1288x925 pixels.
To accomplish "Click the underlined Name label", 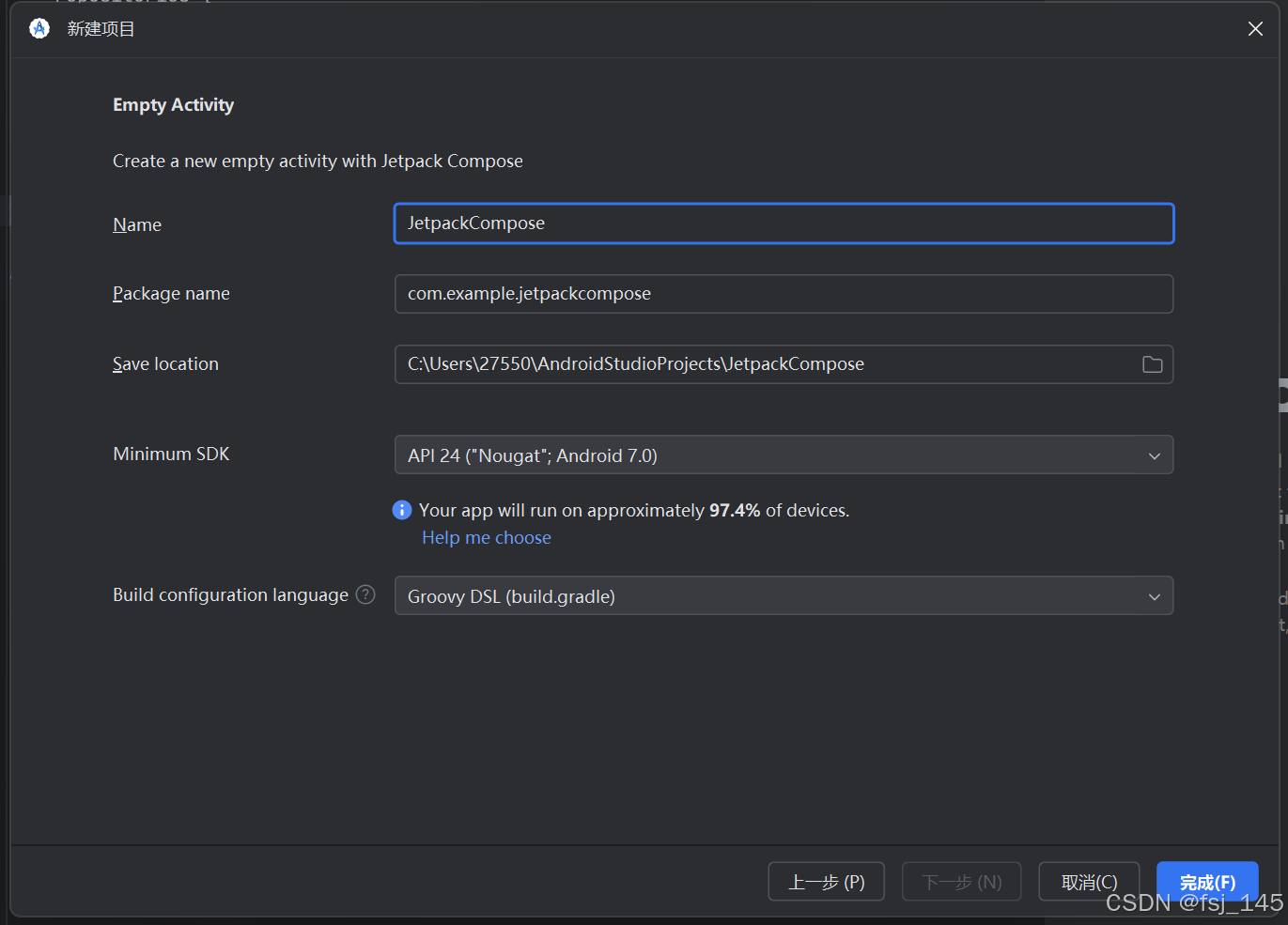I will click(136, 224).
